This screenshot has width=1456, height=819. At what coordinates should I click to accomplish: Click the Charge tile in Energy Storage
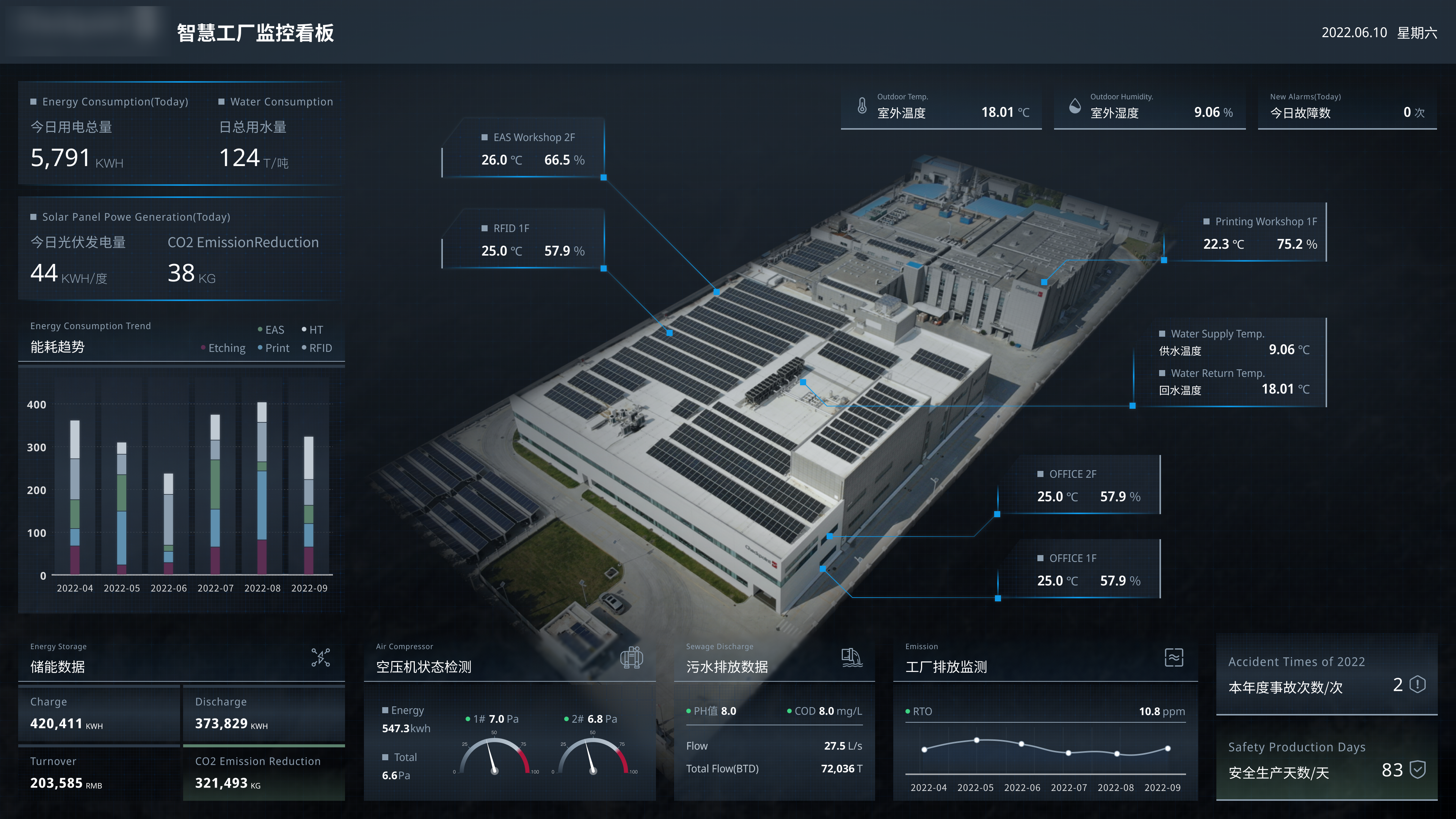[x=99, y=714]
